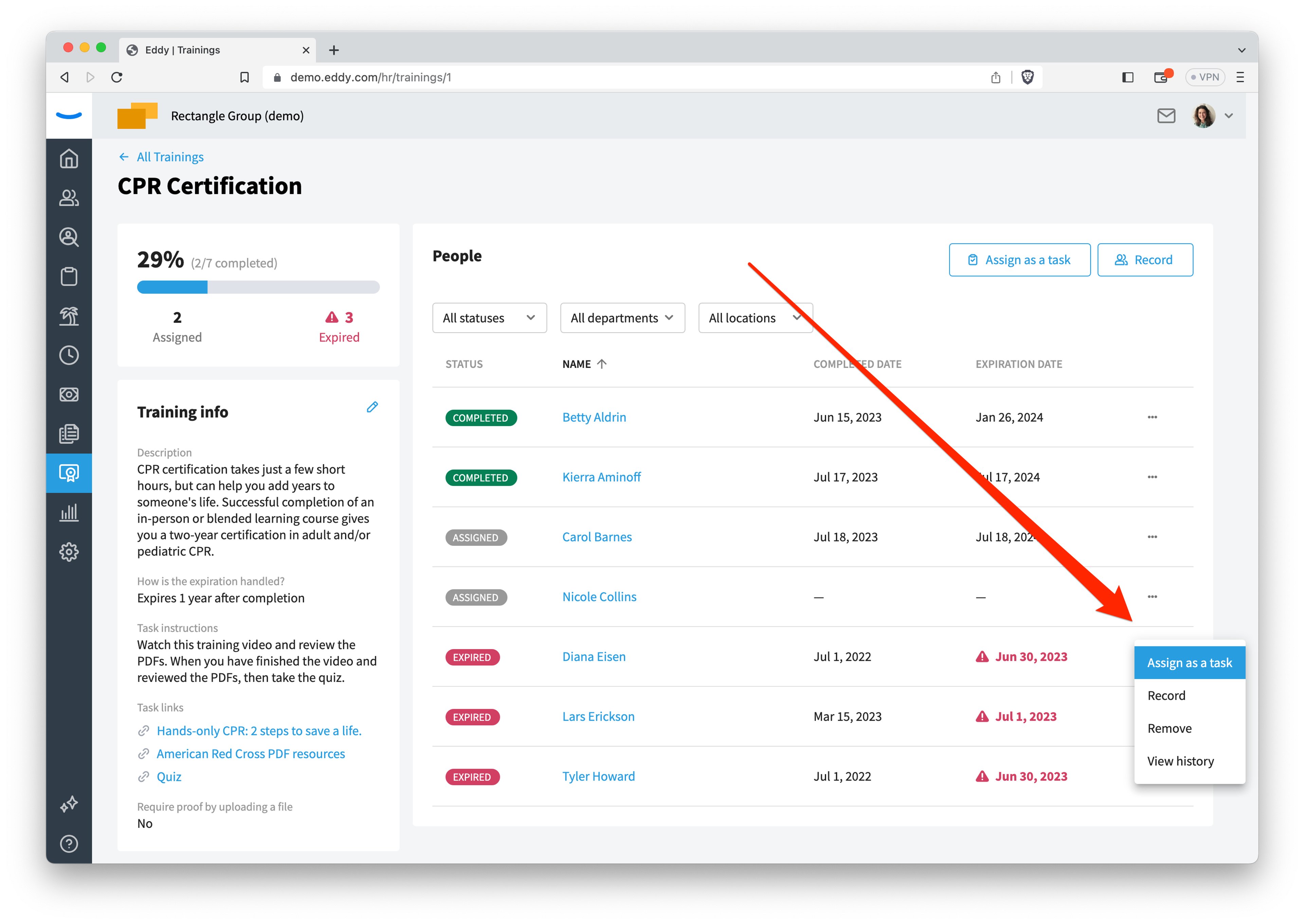Click the sparkles icon in sidebar
Viewport: 1304px width, 924px height.
69,804
